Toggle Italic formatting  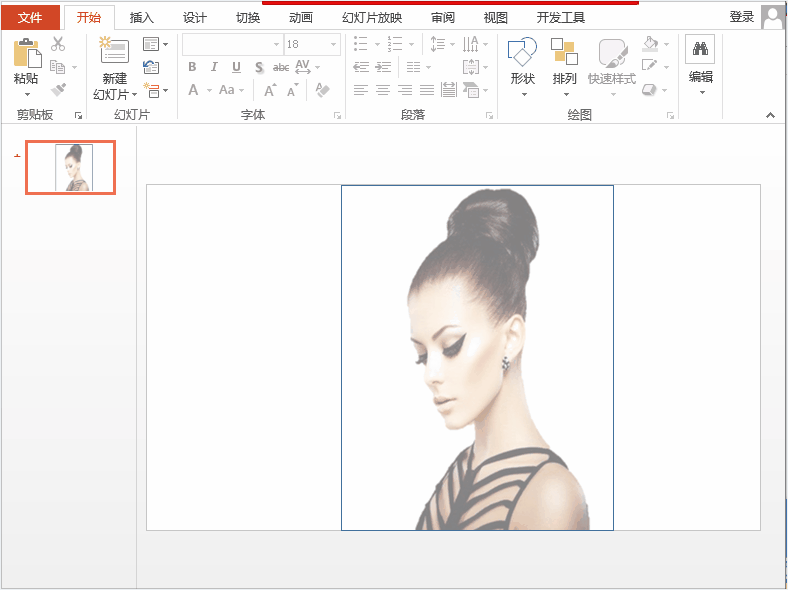click(214, 67)
